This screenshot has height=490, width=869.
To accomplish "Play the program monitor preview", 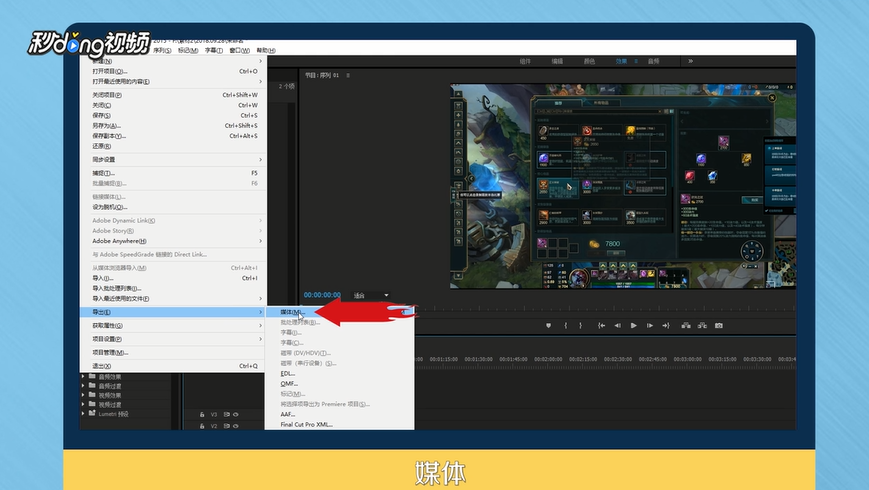I will [633, 325].
